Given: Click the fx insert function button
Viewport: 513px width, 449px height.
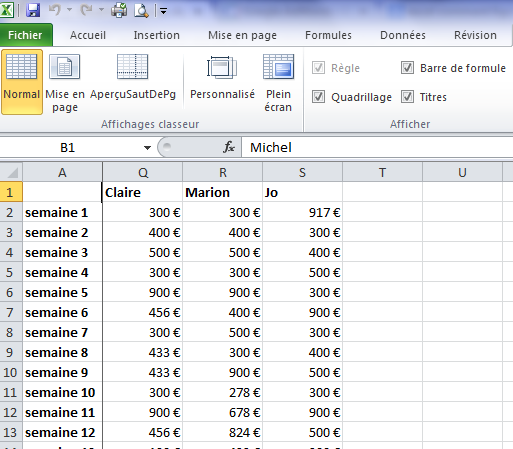Looking at the screenshot, I should (229, 147).
